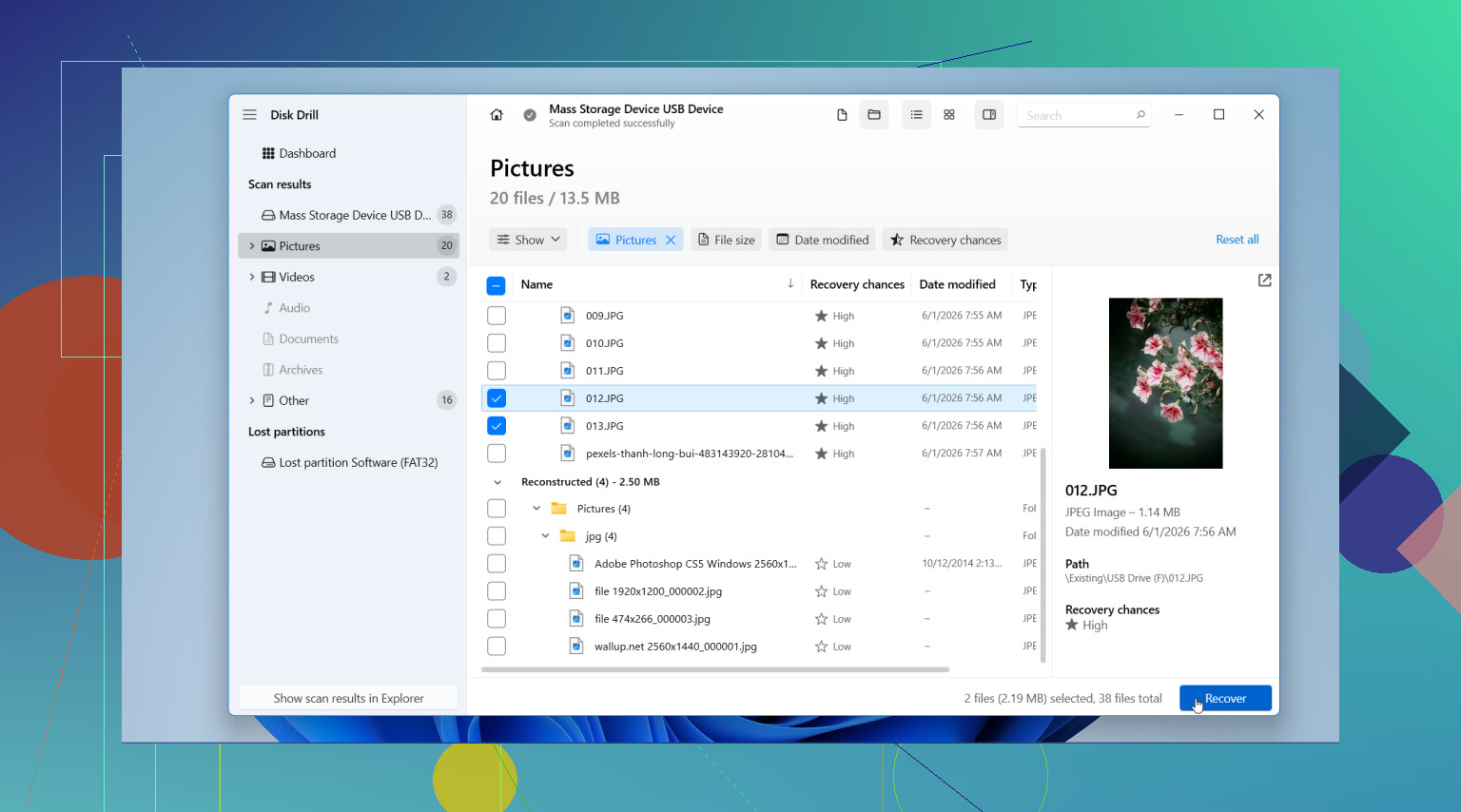Click the 013.JPG file icon
This screenshot has width=1461, height=812.
568,426
